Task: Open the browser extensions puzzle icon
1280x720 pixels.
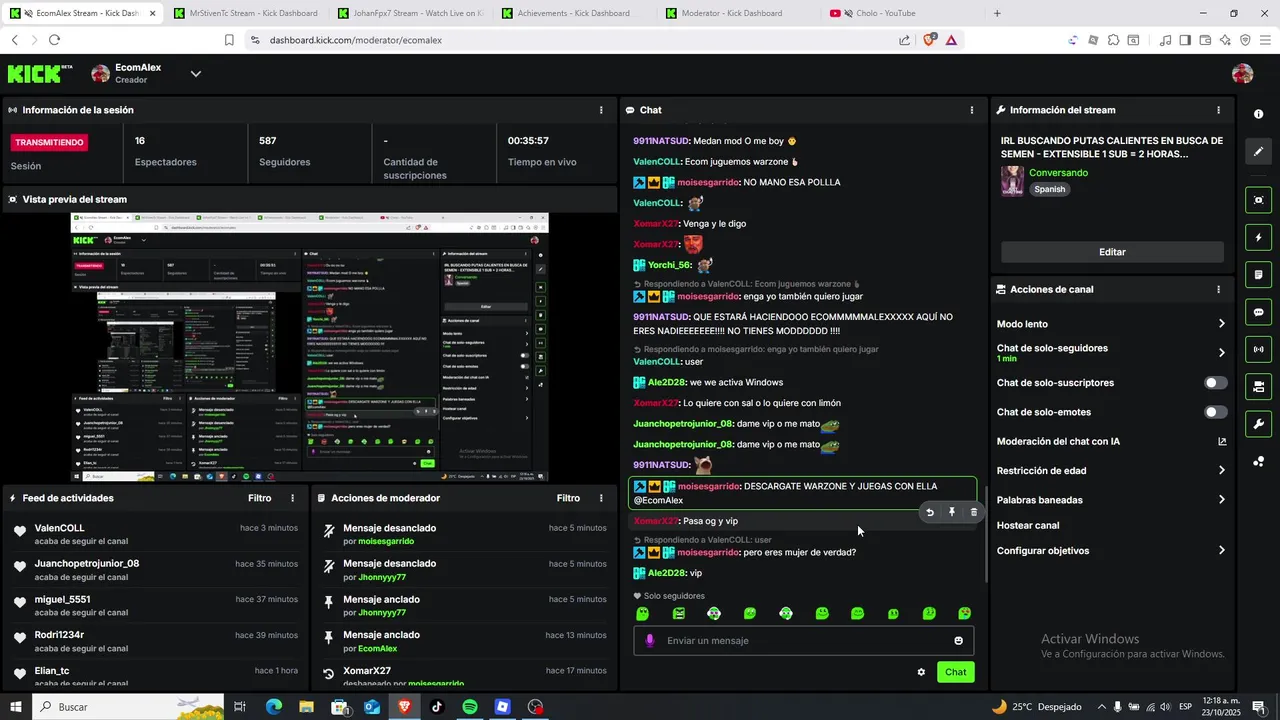Action: click(x=1113, y=40)
